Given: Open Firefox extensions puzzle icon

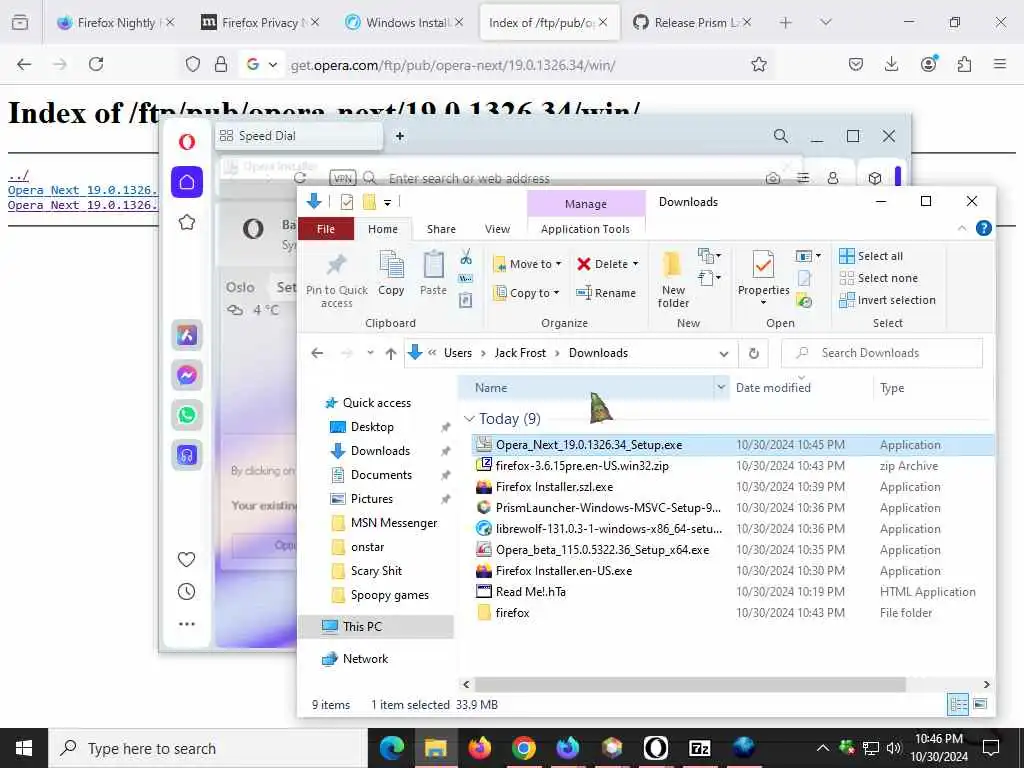Looking at the screenshot, I should [964, 64].
